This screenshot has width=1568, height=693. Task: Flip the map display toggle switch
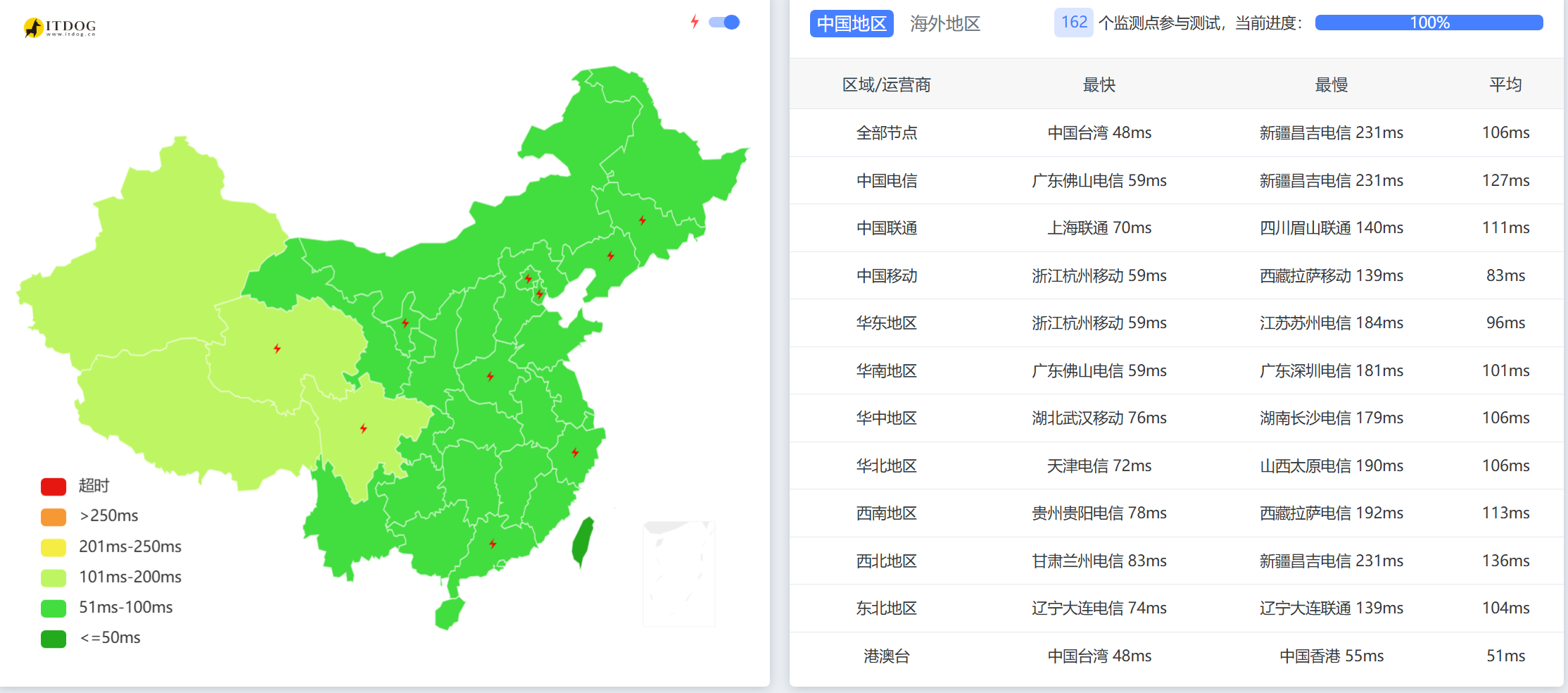point(725,22)
